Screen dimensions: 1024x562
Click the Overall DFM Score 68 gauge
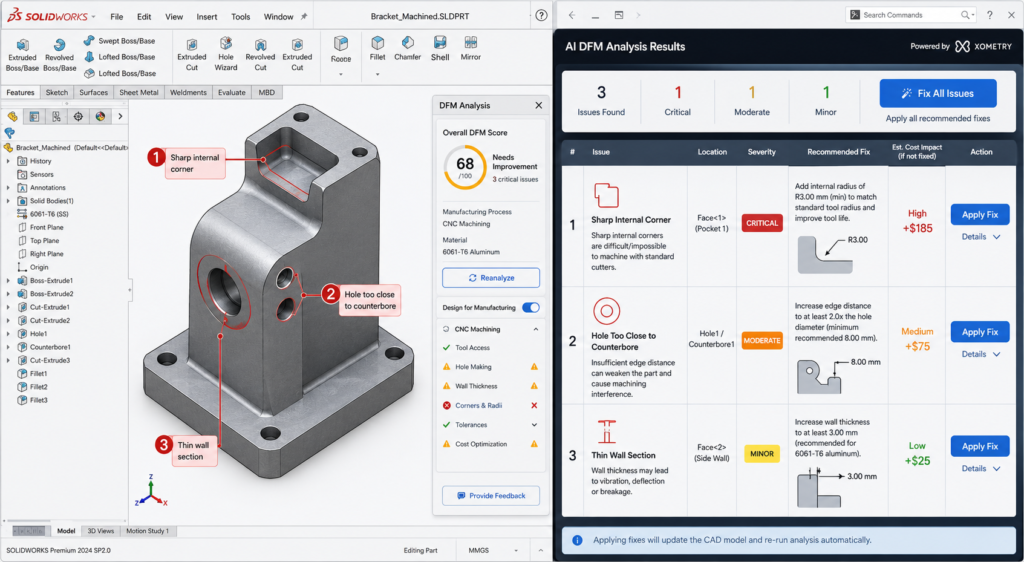coord(464,167)
